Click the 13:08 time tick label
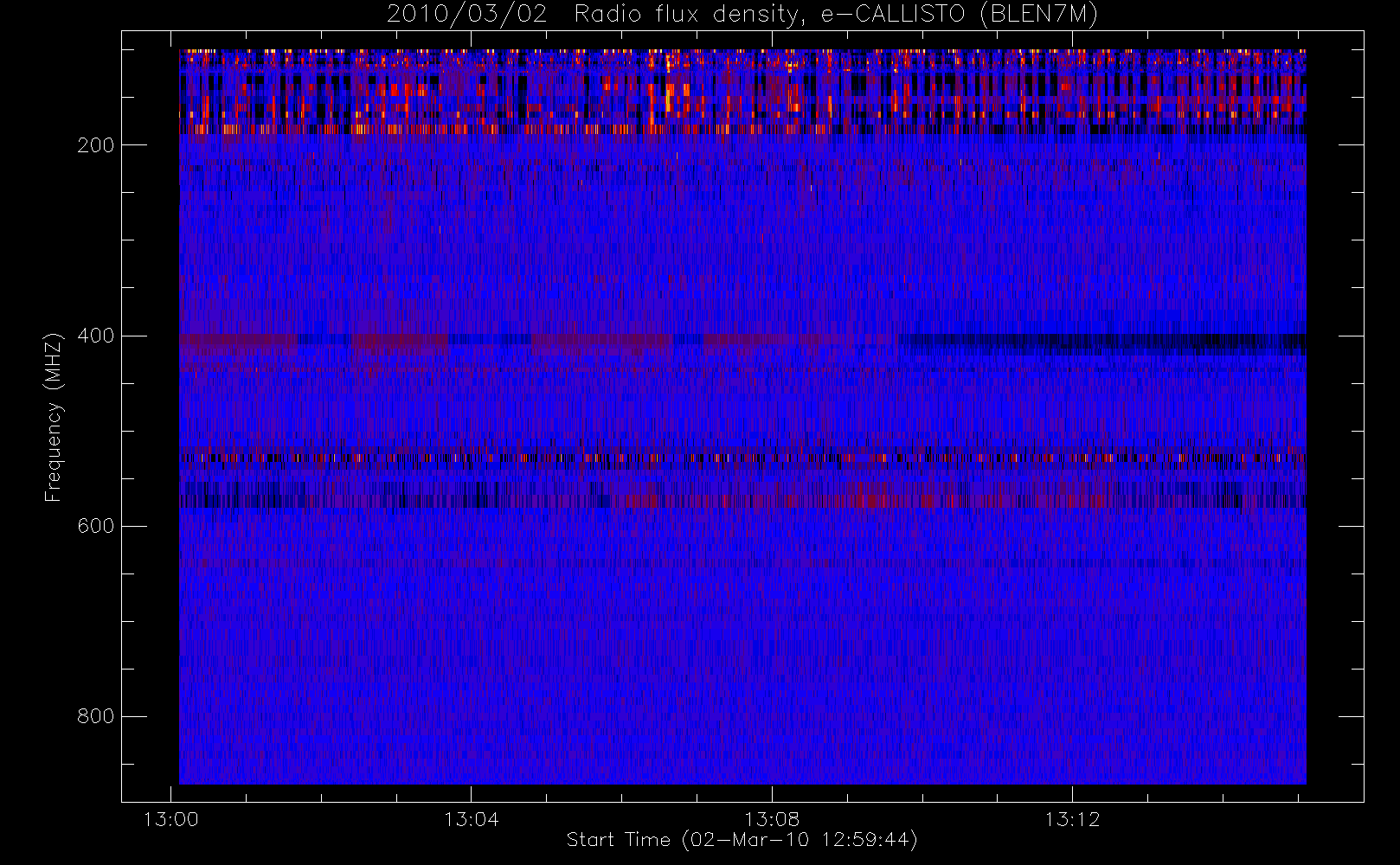Viewport: 1400px width, 865px height. 772,819
